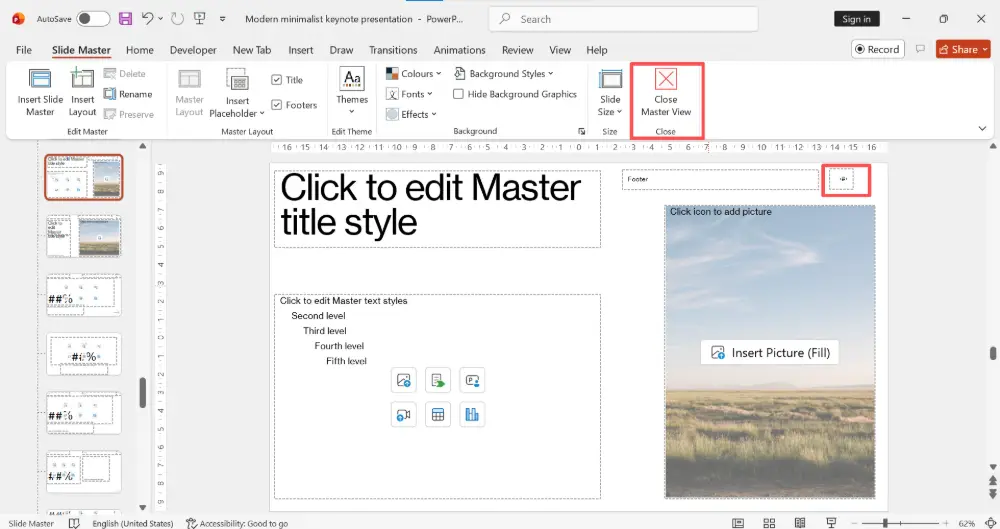Image resolution: width=1000 pixels, height=529 pixels.
Task: Switch to Reading View icon
Action: [x=800, y=523]
